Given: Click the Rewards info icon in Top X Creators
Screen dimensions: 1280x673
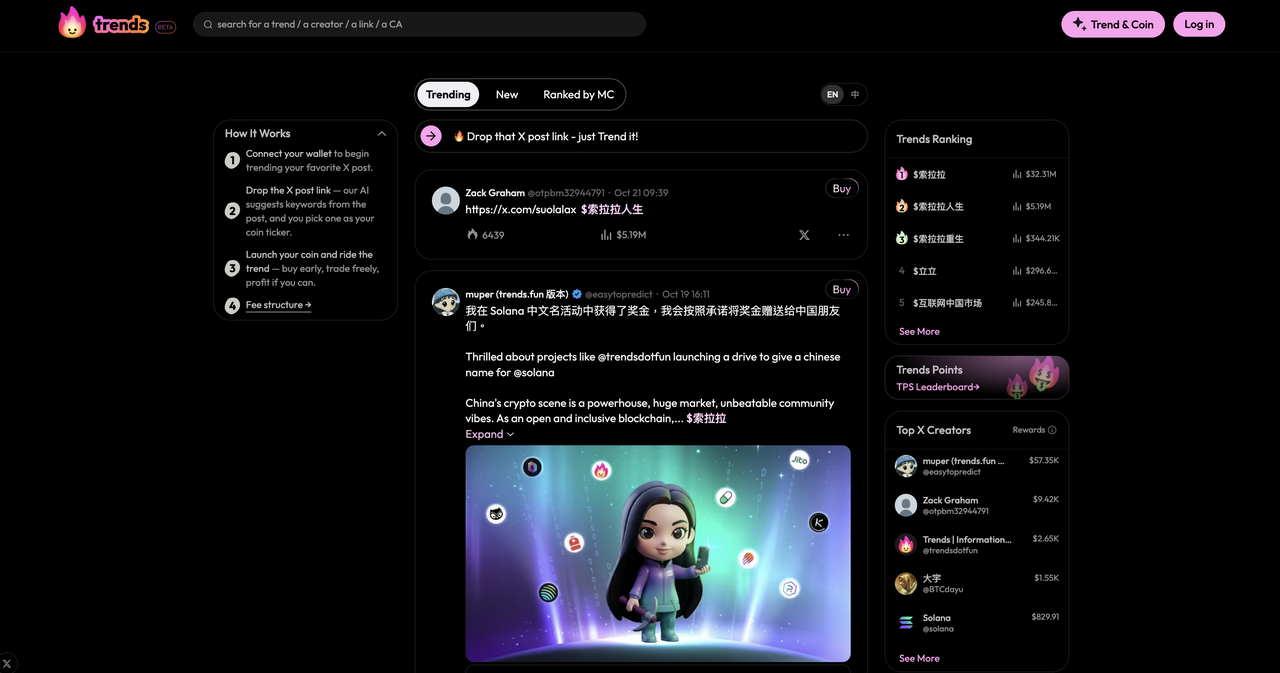Looking at the screenshot, I should [x=1052, y=430].
